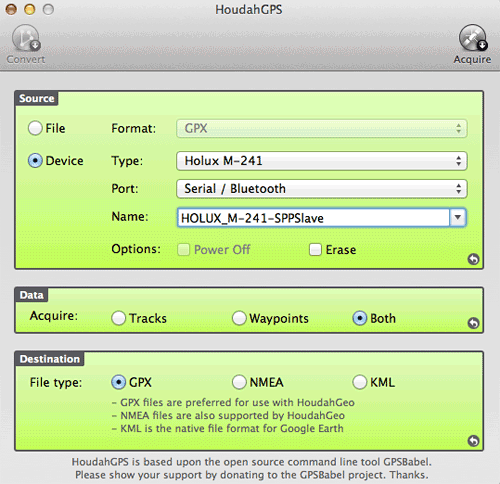Expand the Name combo box arrow
This screenshot has height=484, width=500.
[x=458, y=218]
